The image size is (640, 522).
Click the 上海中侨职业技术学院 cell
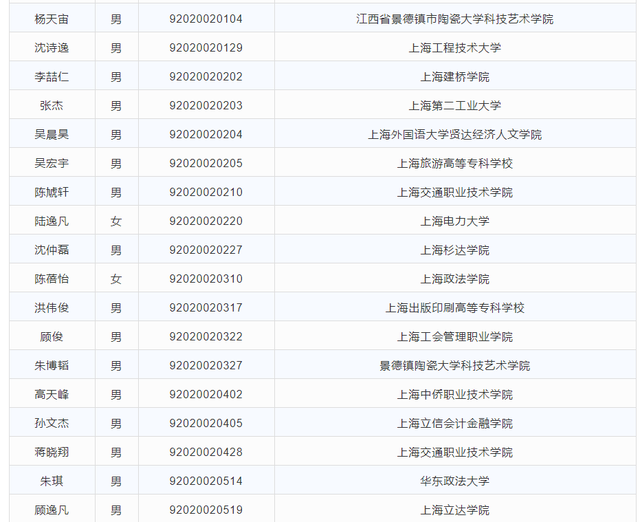(455, 395)
